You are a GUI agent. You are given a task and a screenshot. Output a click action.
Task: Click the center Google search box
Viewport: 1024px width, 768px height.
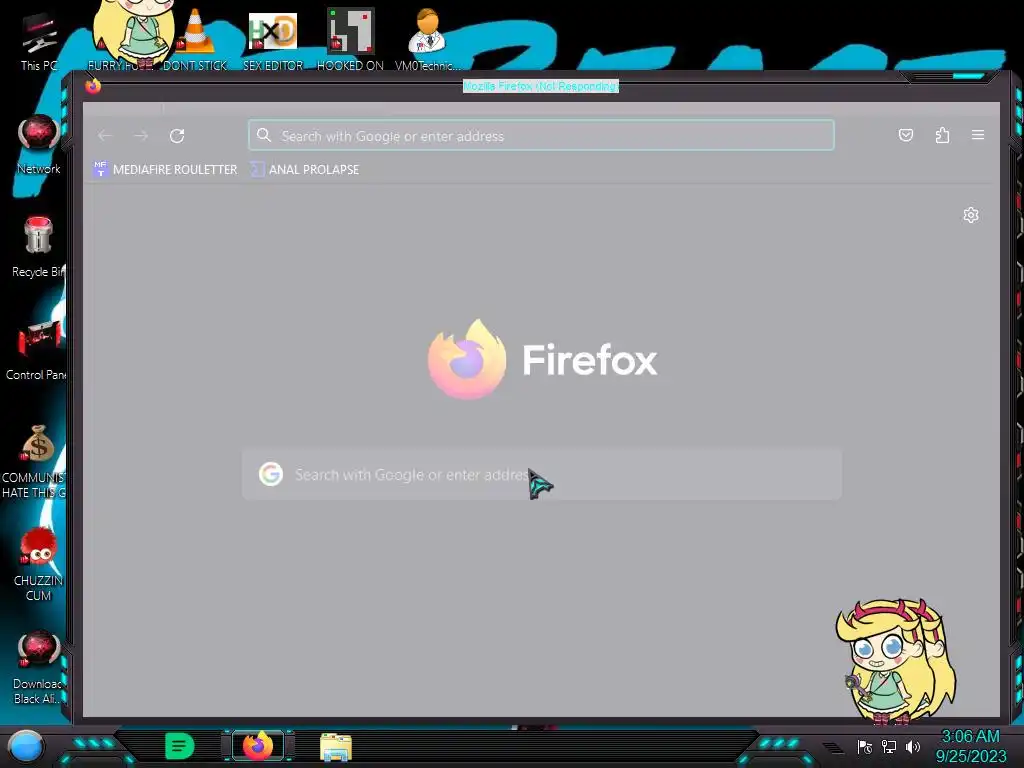click(x=541, y=474)
